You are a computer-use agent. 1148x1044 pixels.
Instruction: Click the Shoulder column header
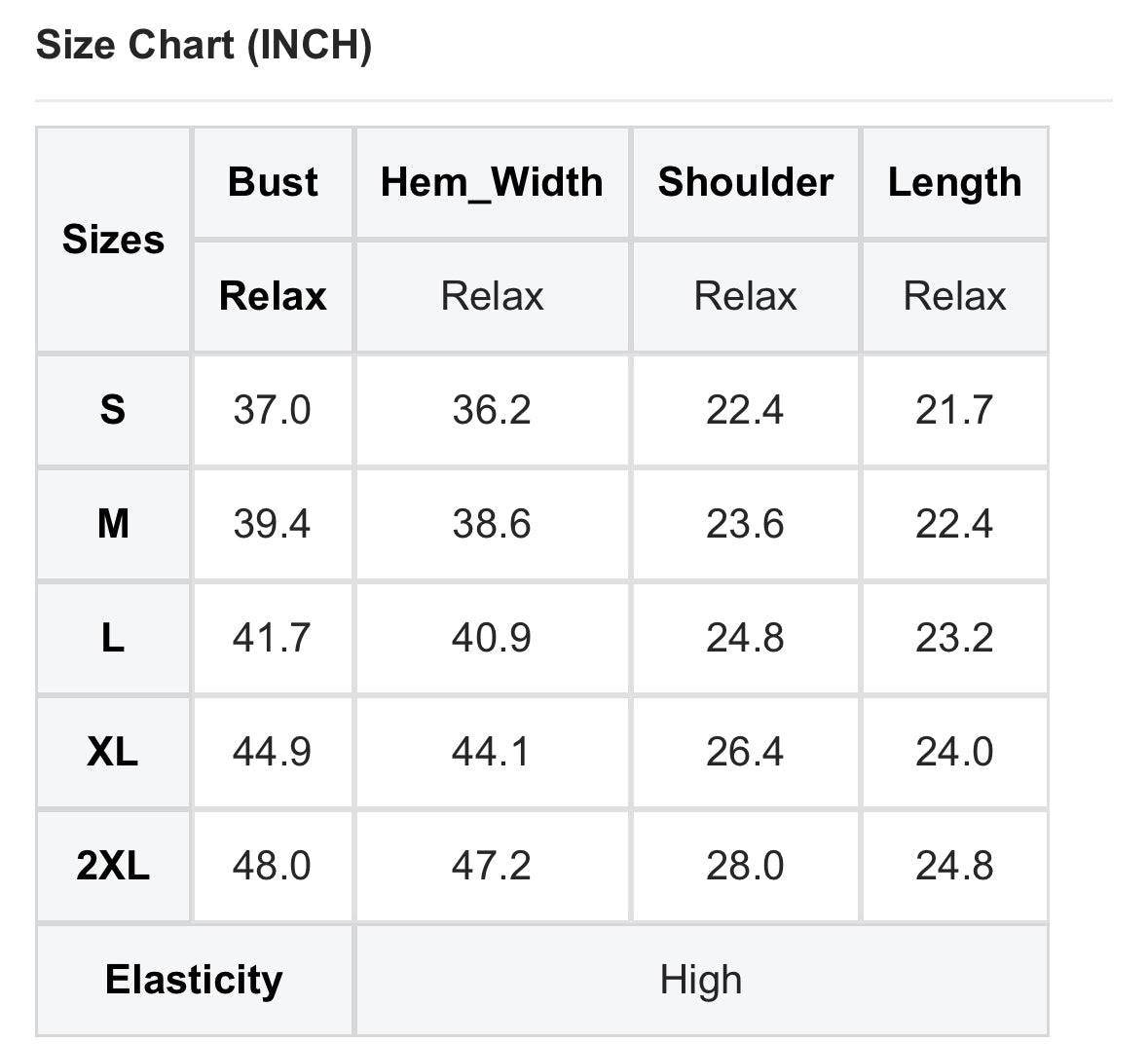click(745, 182)
